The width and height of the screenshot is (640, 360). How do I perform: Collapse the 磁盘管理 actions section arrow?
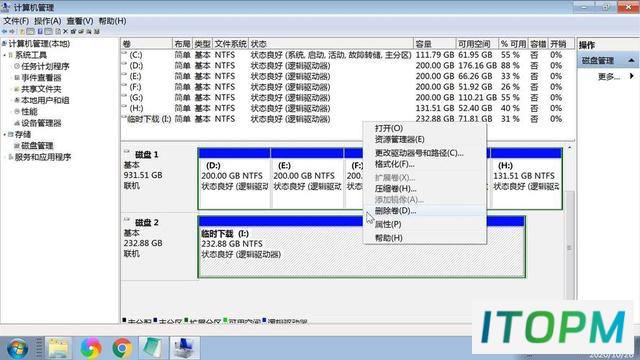coord(631,60)
